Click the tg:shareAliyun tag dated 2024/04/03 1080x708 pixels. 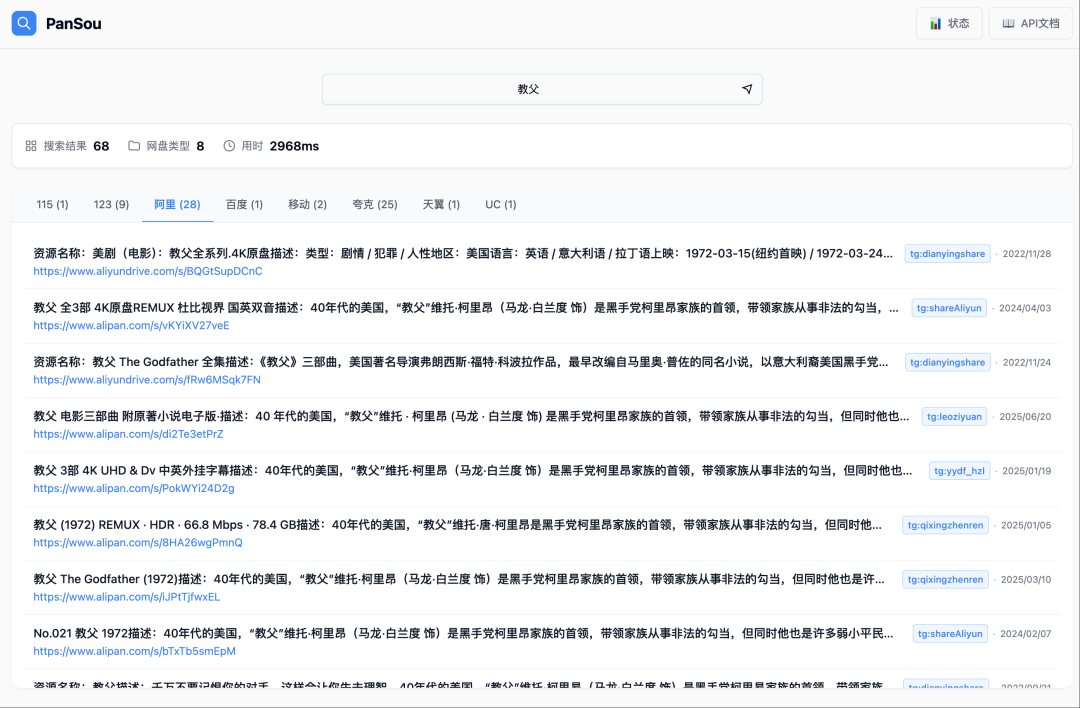948,307
